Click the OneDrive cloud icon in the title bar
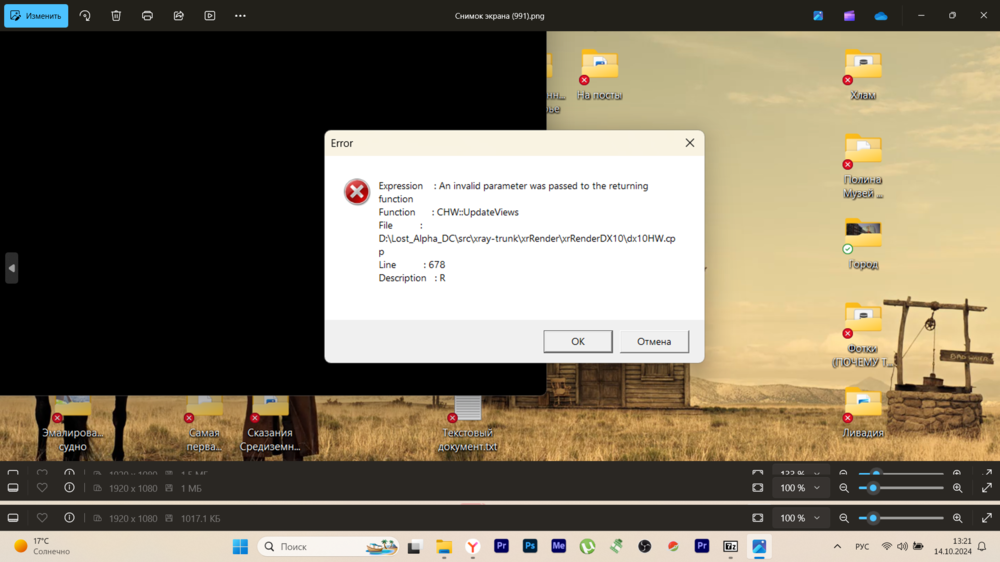Image resolution: width=1000 pixels, height=562 pixels. point(880,16)
